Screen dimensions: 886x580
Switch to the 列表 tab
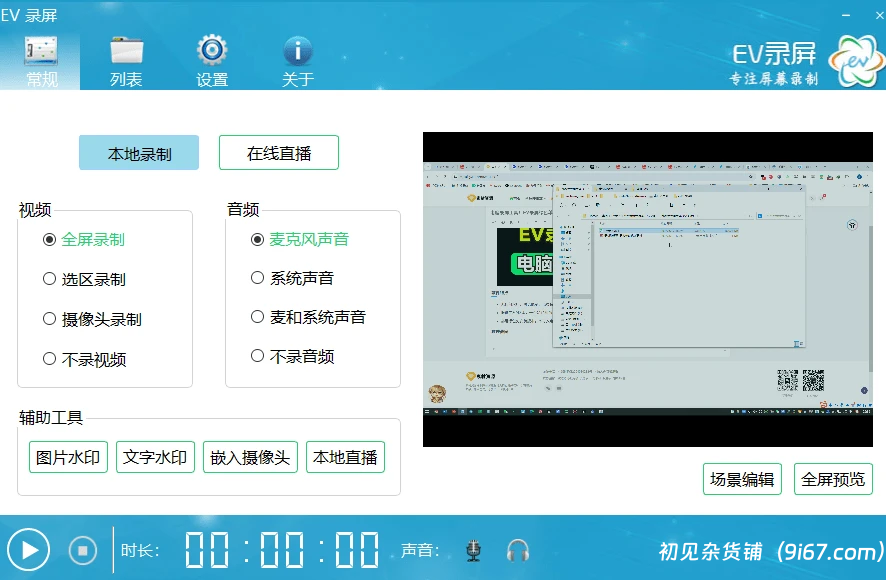[126, 61]
